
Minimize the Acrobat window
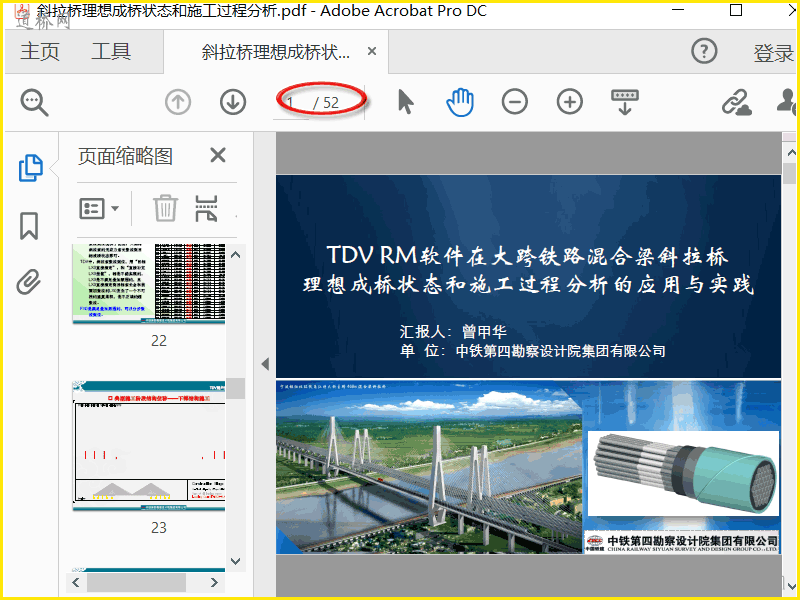click(x=678, y=10)
